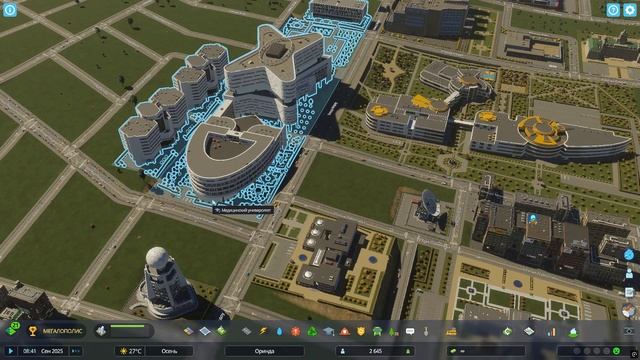Open the money balance panel

[x=486, y=351]
